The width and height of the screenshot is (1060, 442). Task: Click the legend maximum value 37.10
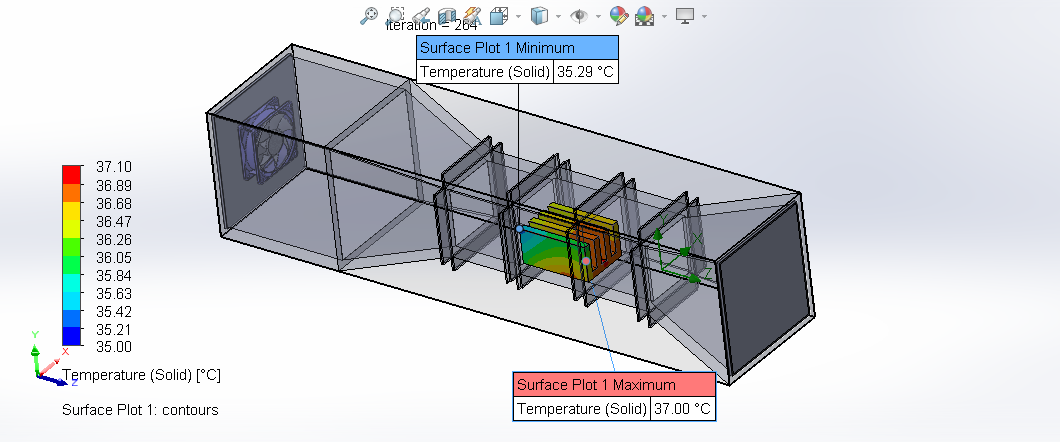[x=114, y=167]
